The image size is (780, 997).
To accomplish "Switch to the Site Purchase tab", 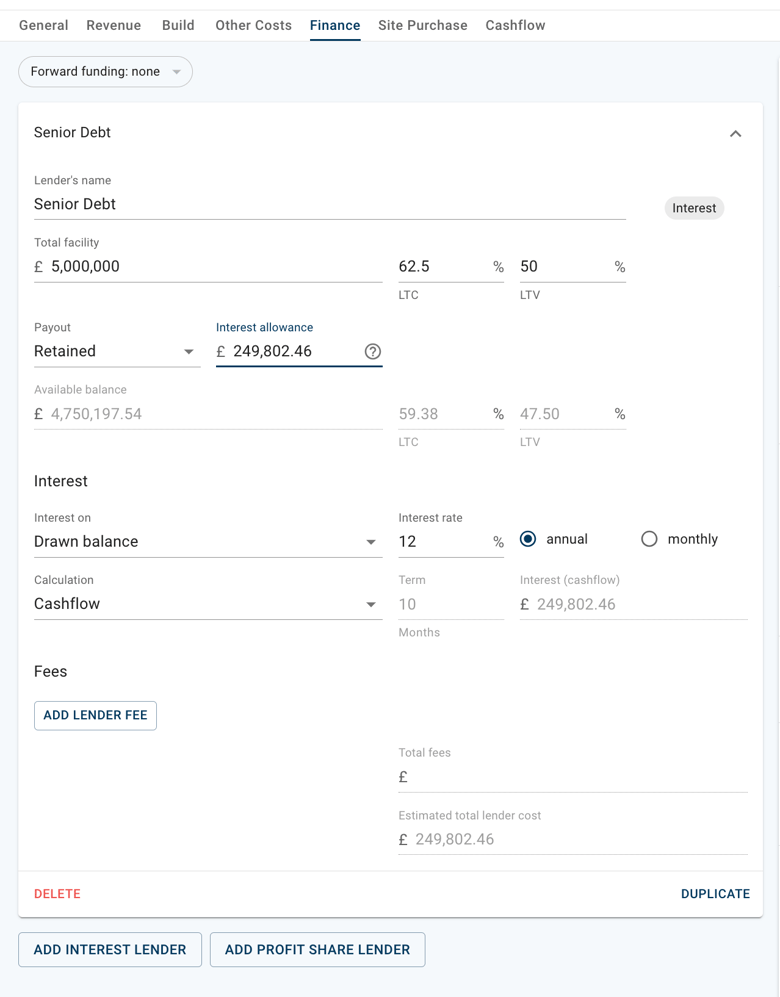I will (422, 25).
